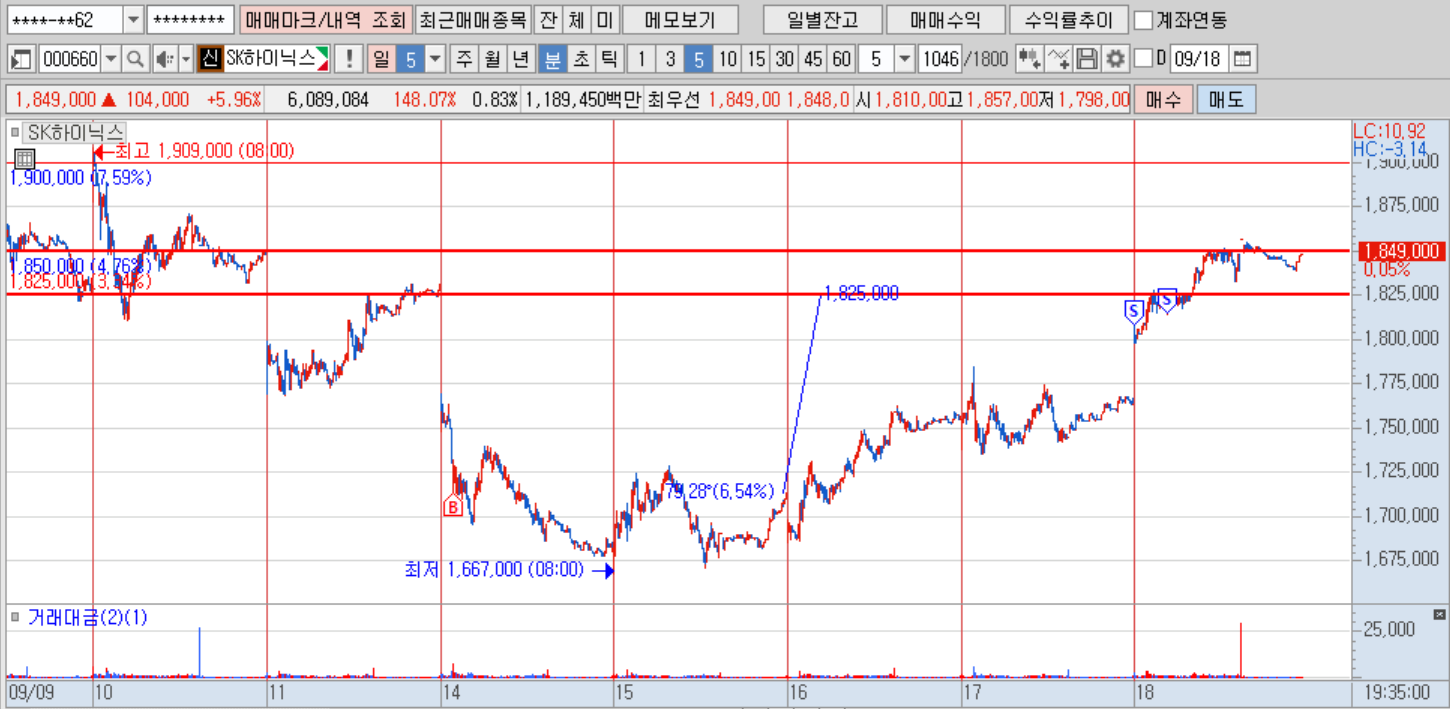This screenshot has width=1450, height=709.
Task: Click account password field
Action: click(x=191, y=19)
